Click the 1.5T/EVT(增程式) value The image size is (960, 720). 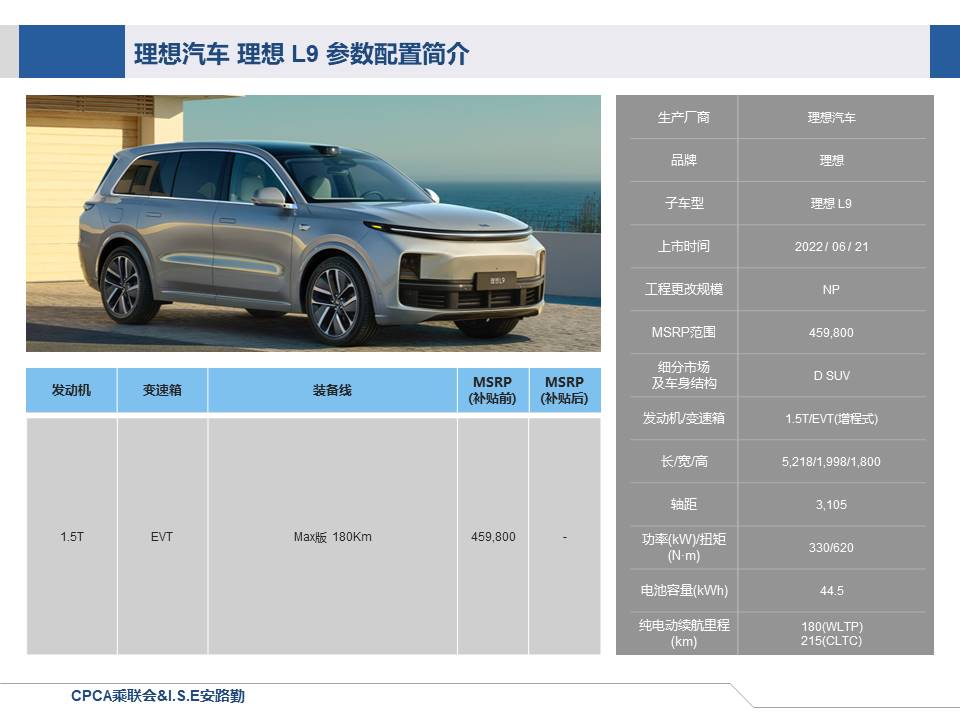tap(831, 418)
